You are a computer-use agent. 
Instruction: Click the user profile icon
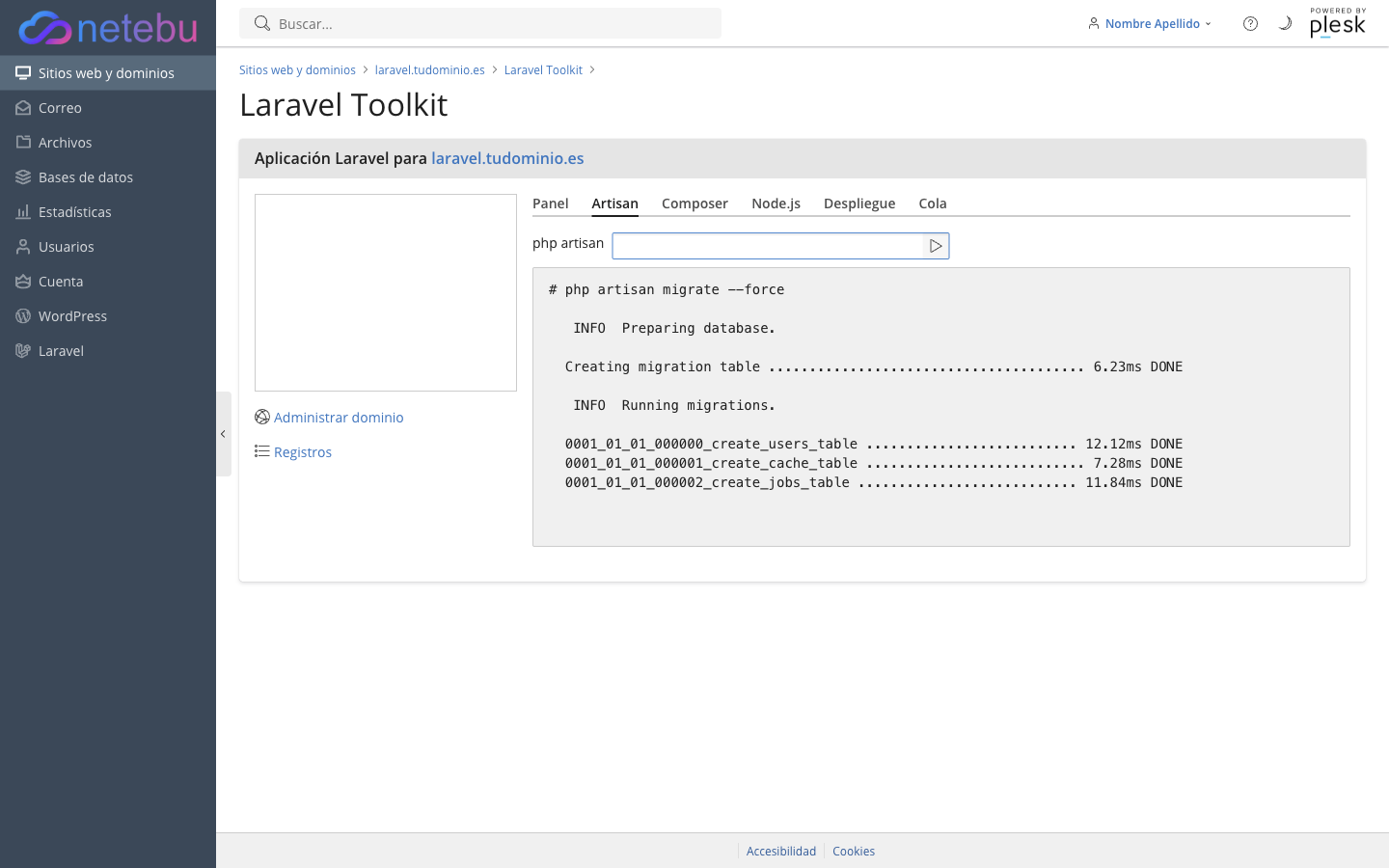coord(1094,23)
